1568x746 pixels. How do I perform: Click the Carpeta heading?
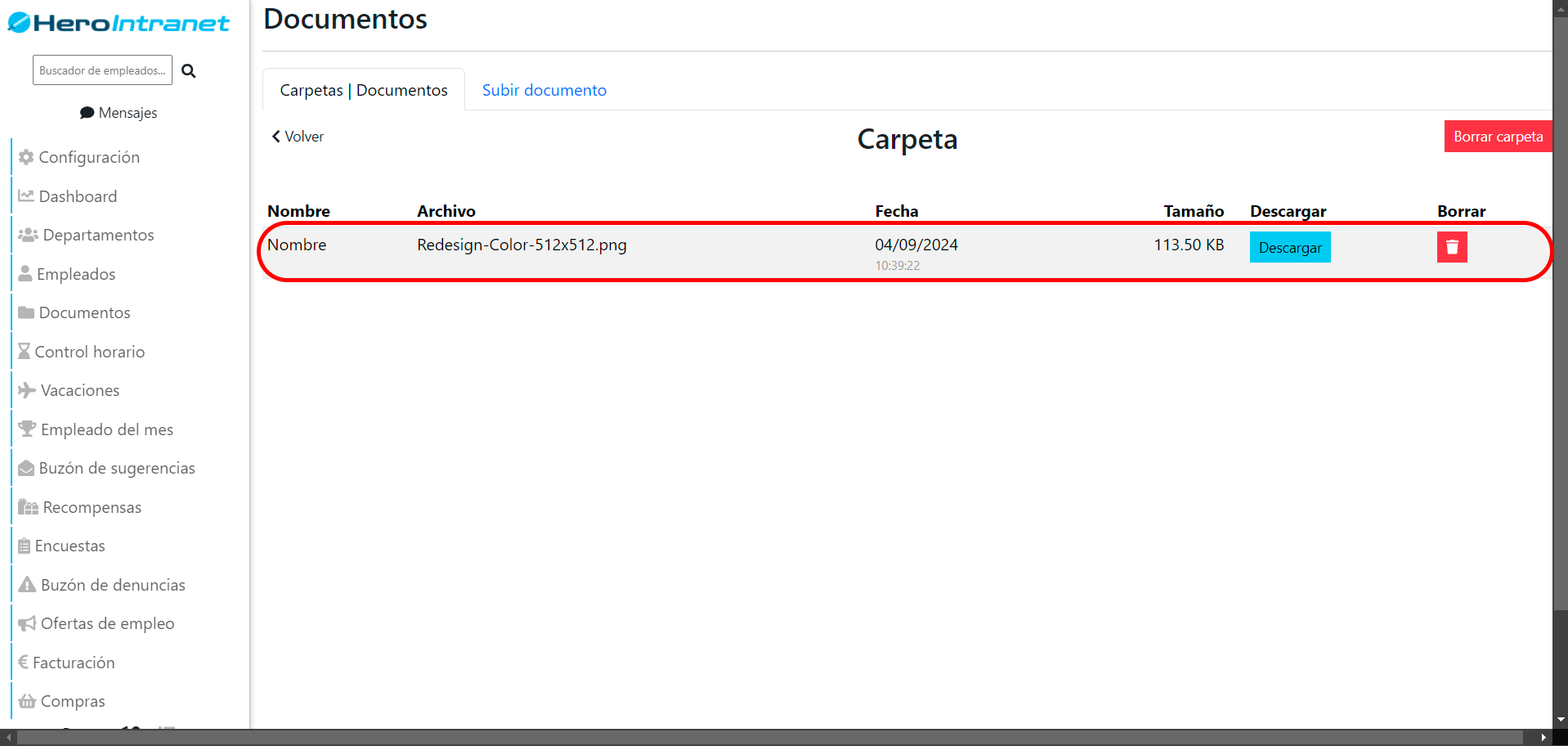click(x=907, y=139)
